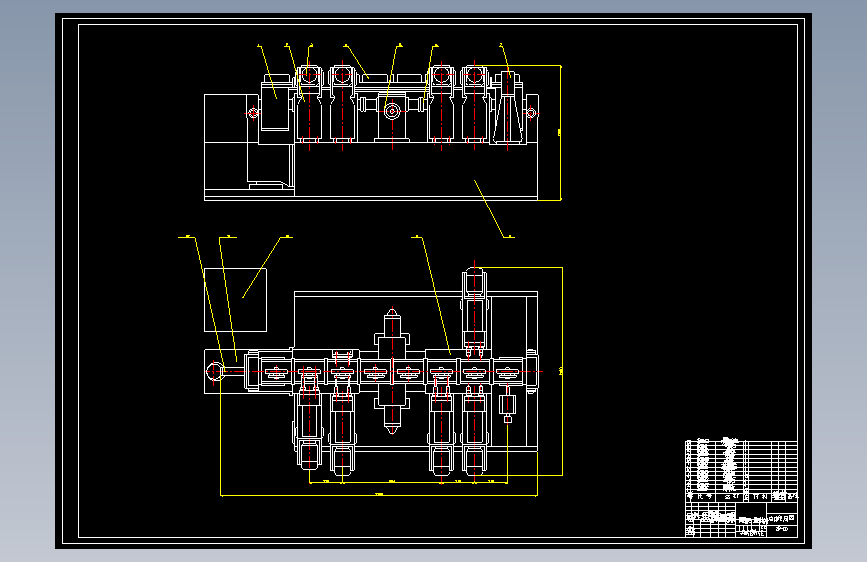Select the parts list table above the title block

coord(741,471)
